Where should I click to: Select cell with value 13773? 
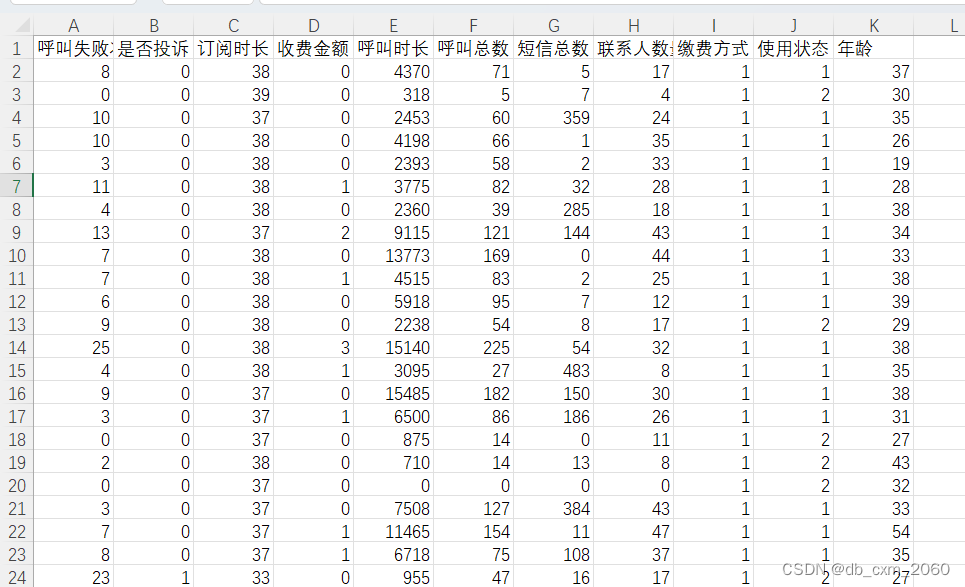pos(393,255)
